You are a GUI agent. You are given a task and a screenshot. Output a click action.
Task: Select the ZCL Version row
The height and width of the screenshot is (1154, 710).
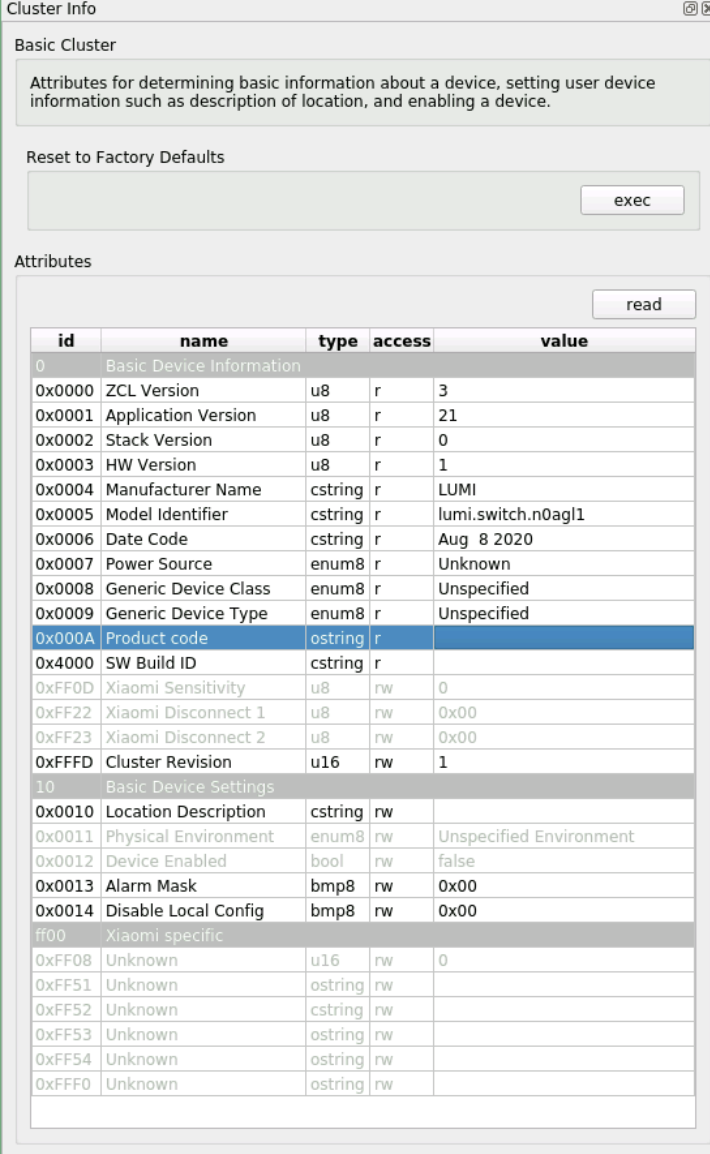(363, 391)
